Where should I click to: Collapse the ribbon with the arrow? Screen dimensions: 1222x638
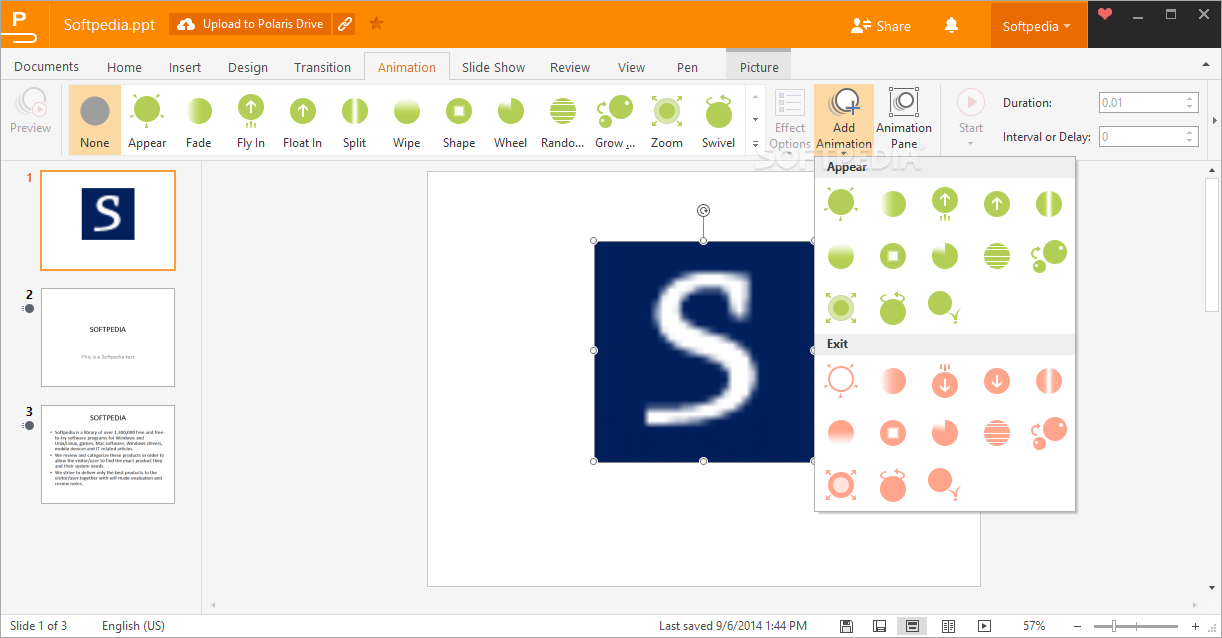1205,65
